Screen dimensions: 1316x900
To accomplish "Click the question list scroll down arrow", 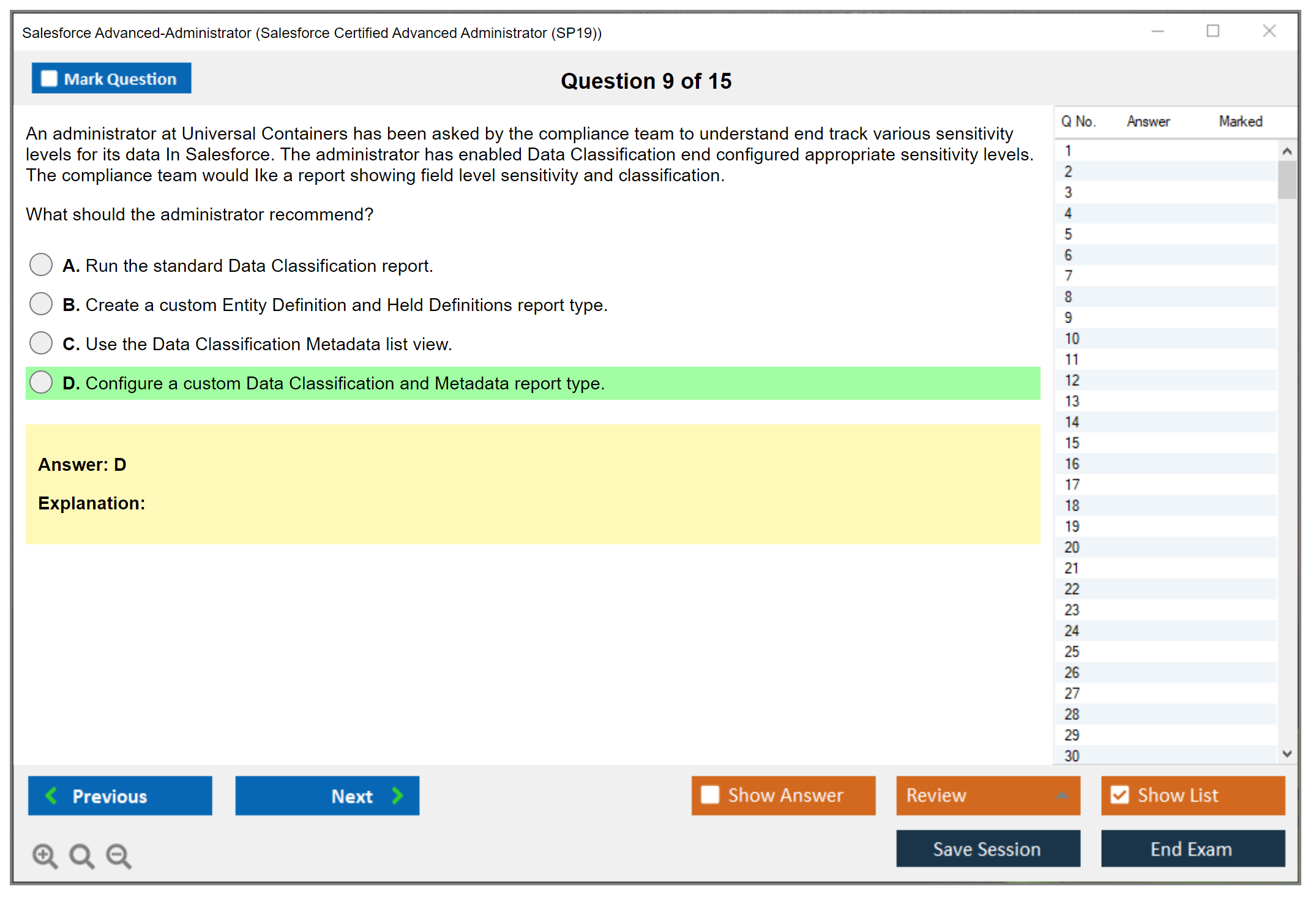I will click(1287, 754).
